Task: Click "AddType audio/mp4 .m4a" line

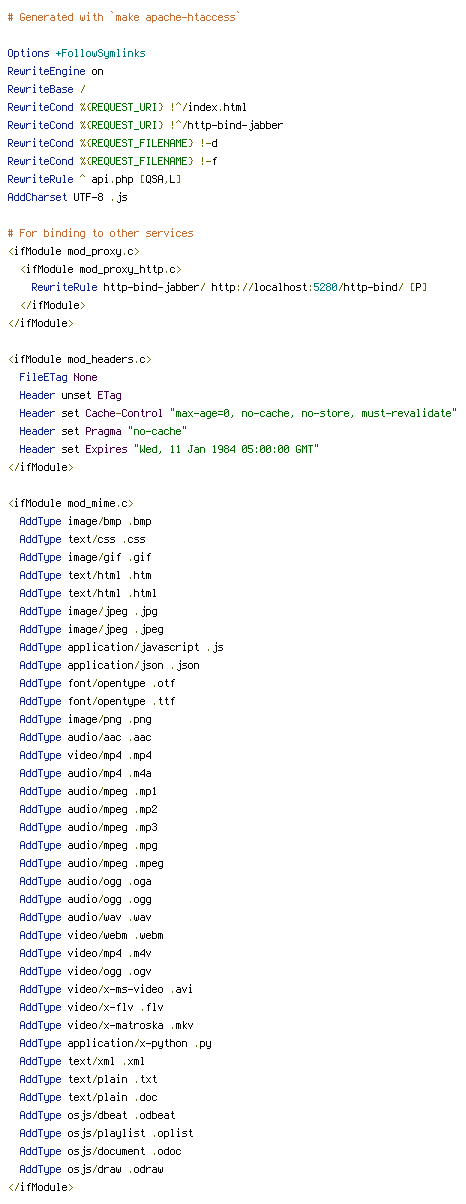Action: point(85,773)
